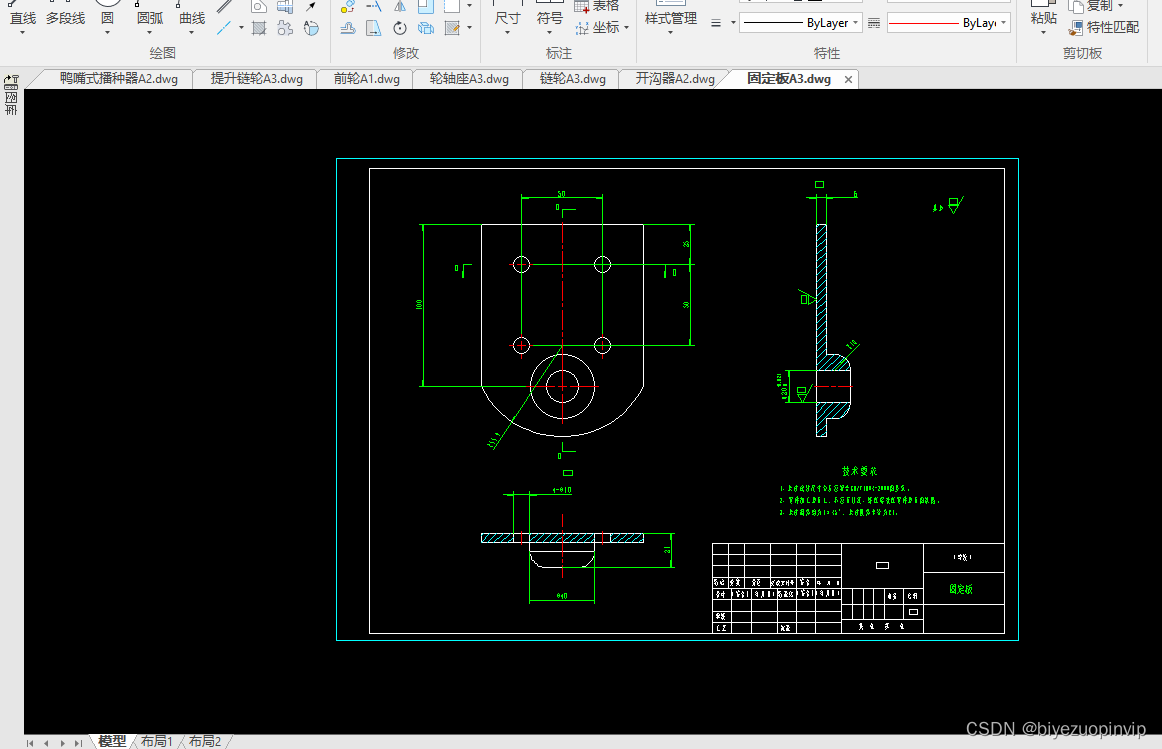This screenshot has height=749, width=1162.
Task: Go to next layout tab arrow
Action: pyautogui.click(x=62, y=743)
